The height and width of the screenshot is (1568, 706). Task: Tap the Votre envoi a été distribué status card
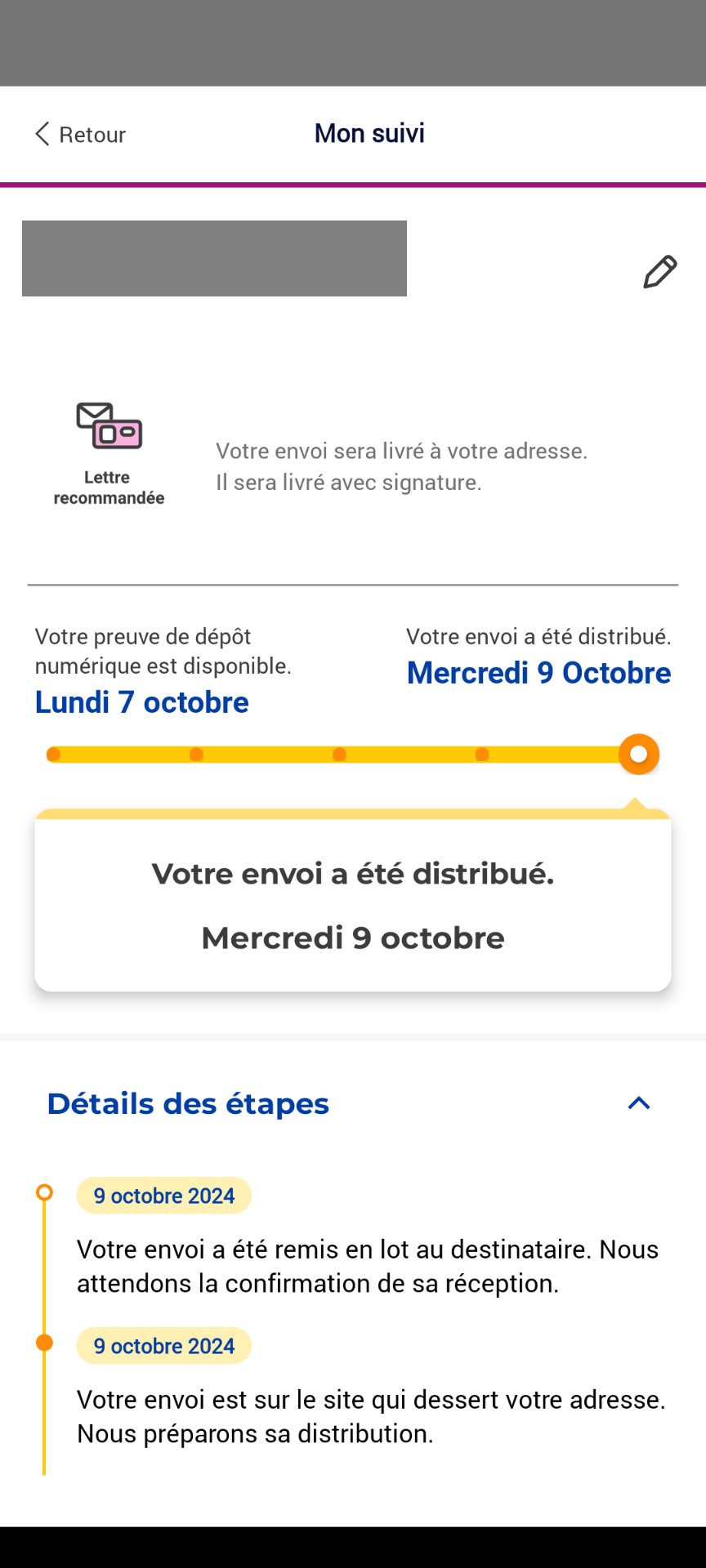coord(353,905)
